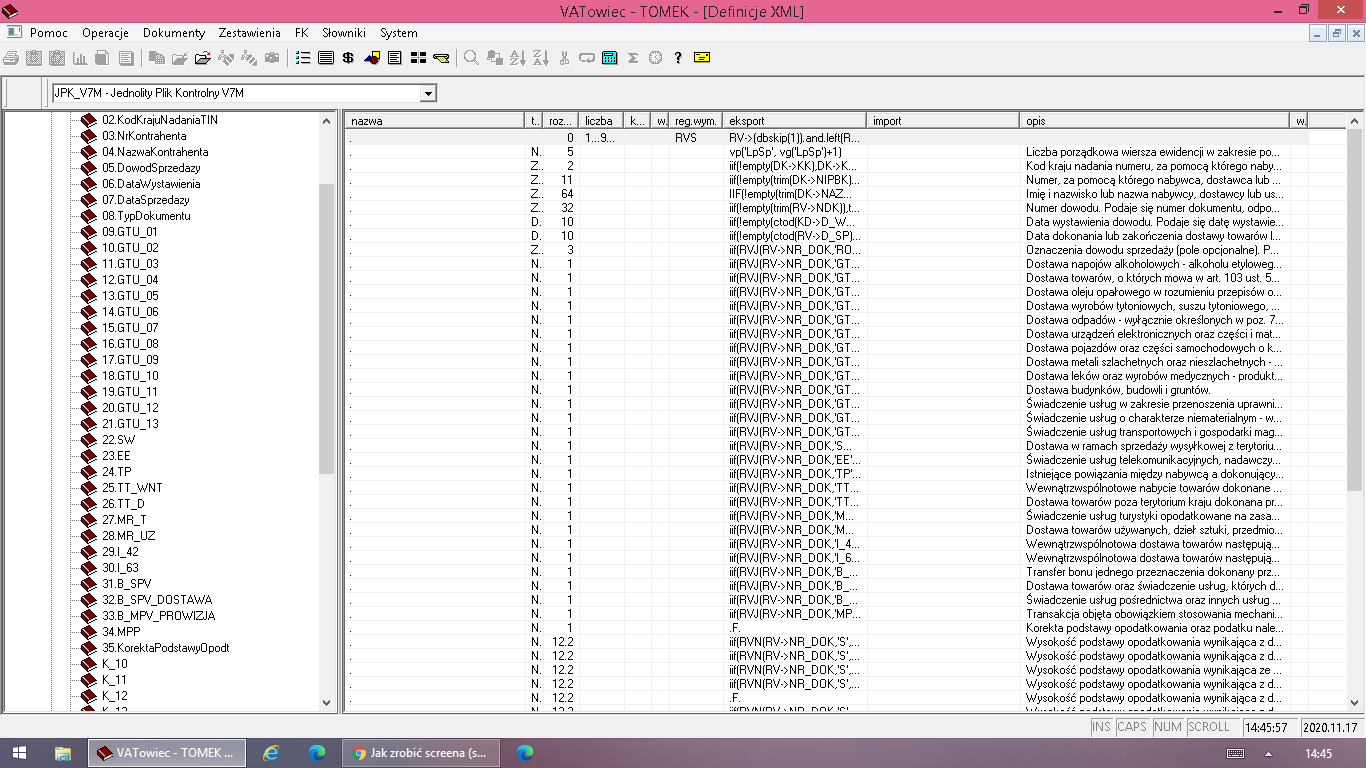Select the 34.MPP tree node
1366x768 pixels.
121,632
